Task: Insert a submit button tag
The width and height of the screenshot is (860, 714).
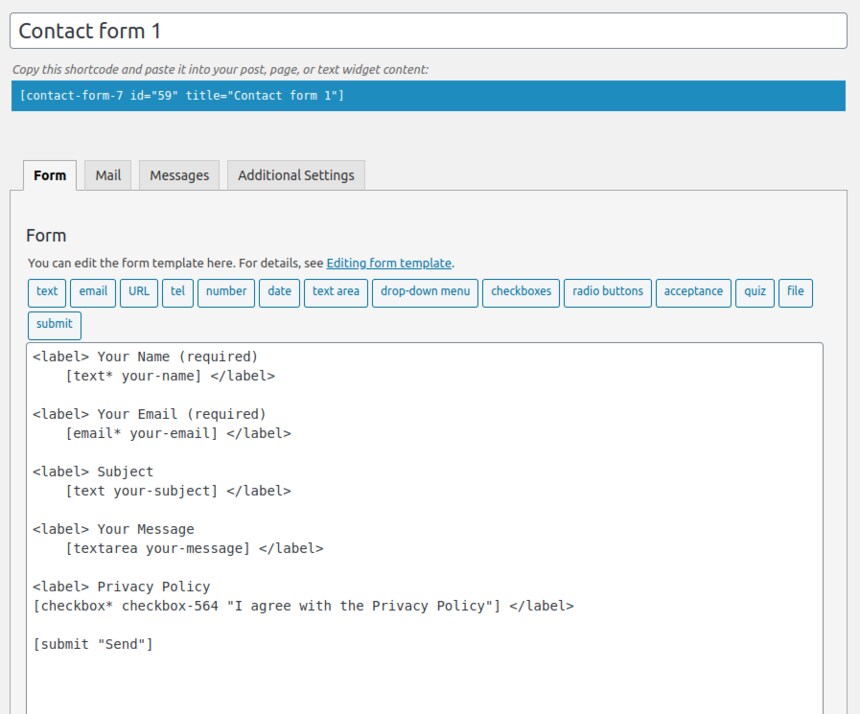Action: [54, 326]
